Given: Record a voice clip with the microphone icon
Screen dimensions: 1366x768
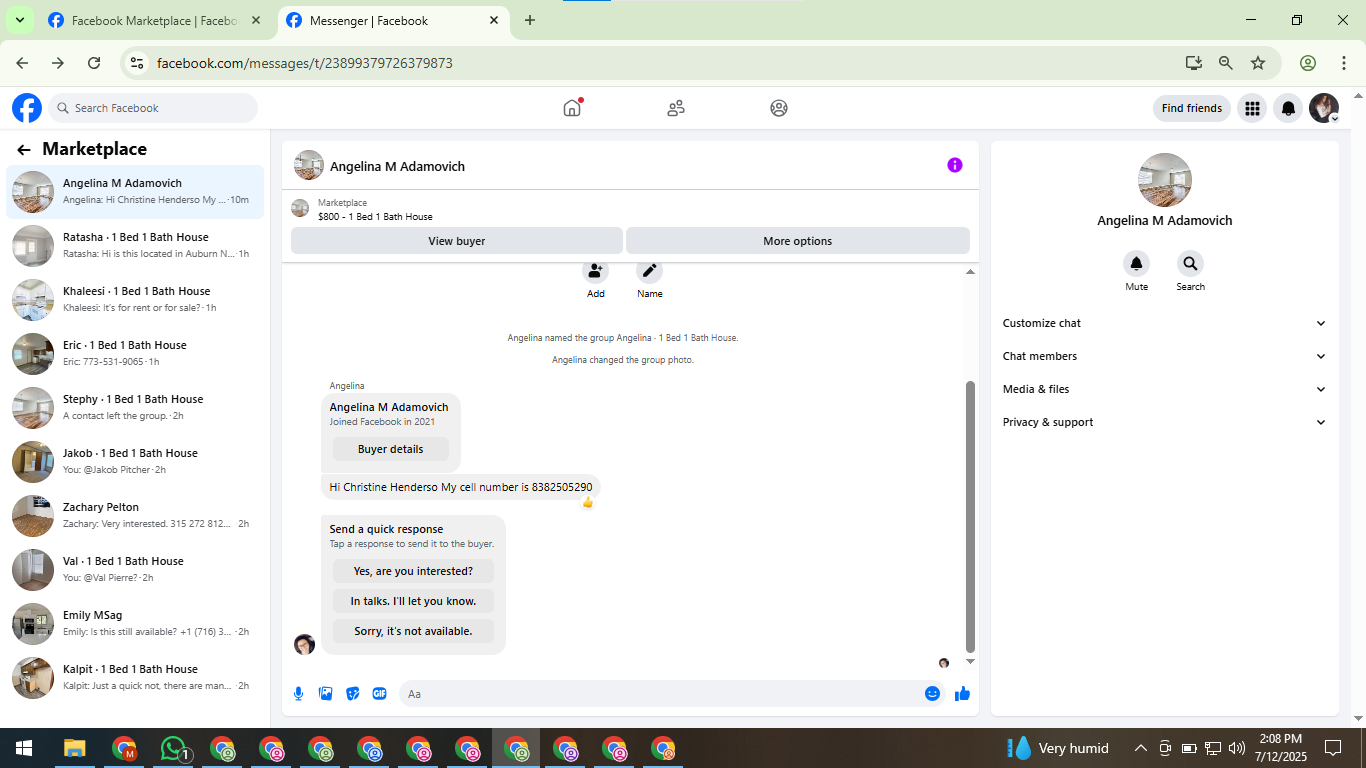Looking at the screenshot, I should tap(298, 693).
